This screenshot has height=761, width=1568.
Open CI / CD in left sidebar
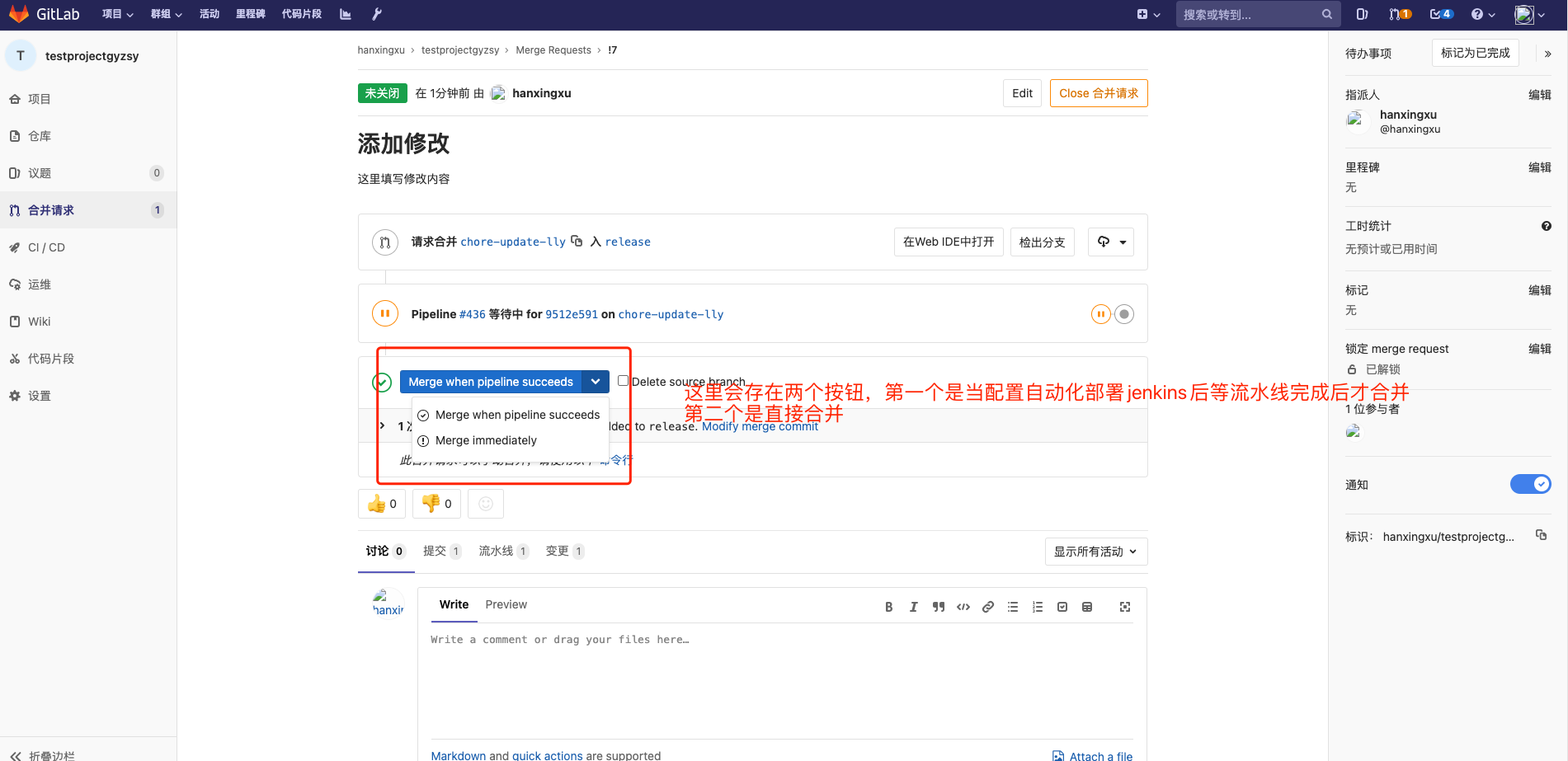click(88, 247)
